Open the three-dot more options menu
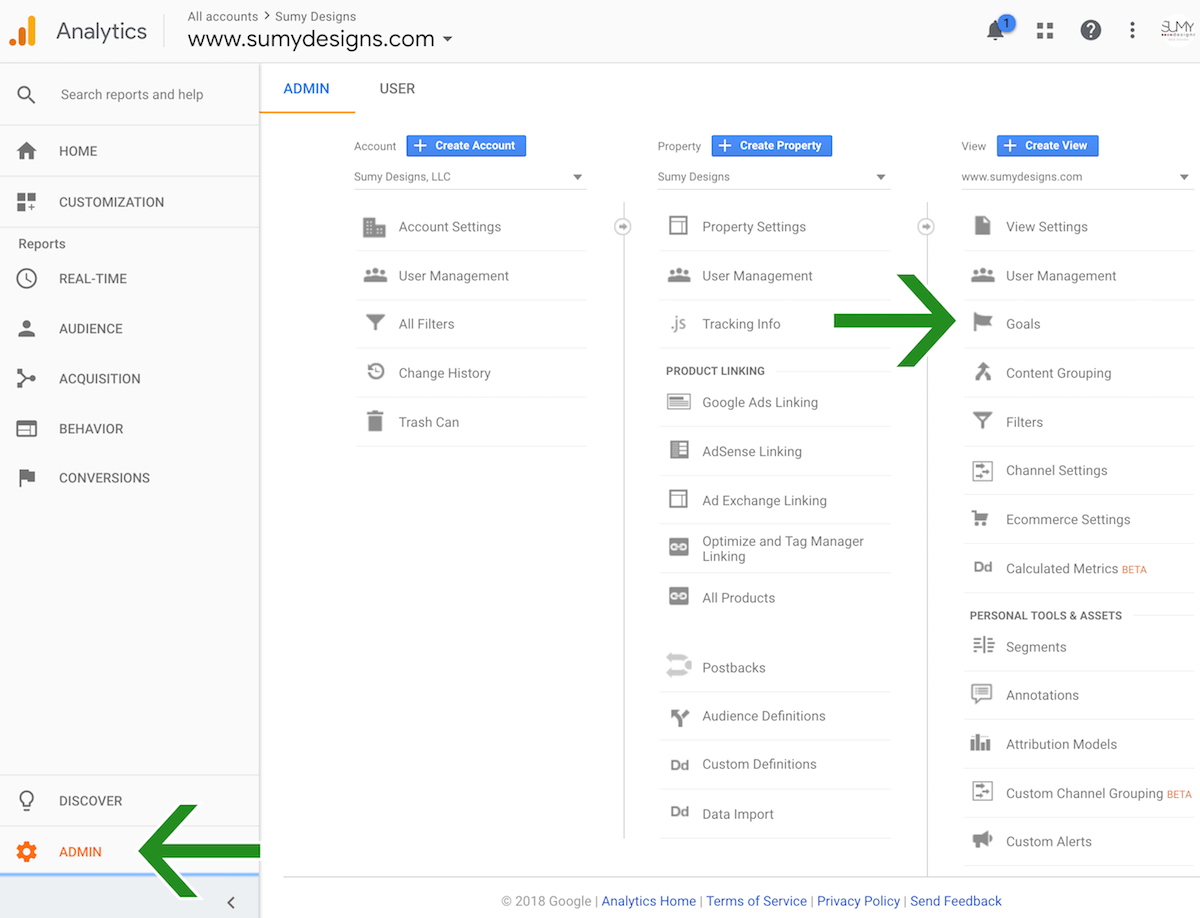Viewport: 1200px width, 918px height. [1132, 31]
